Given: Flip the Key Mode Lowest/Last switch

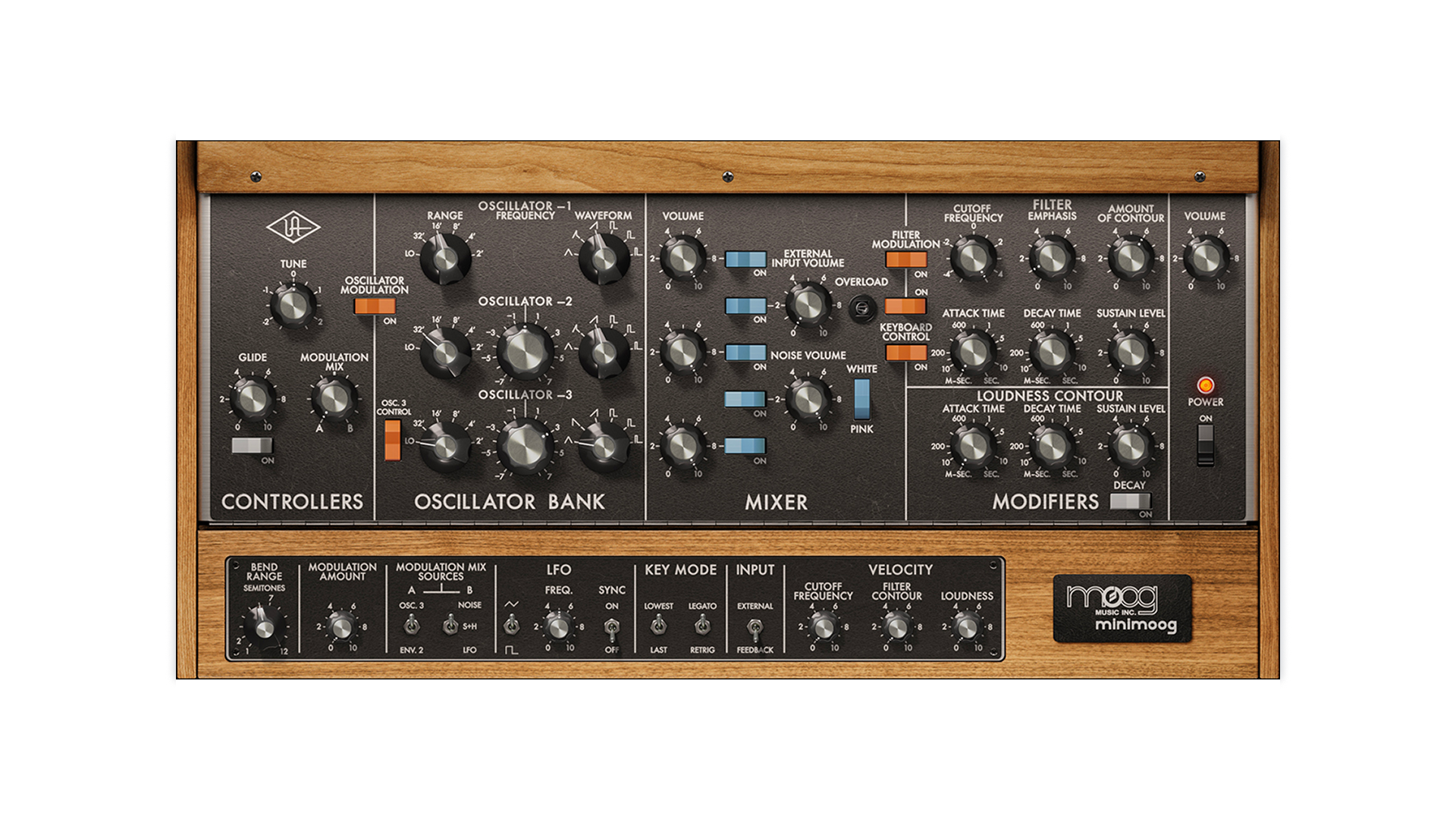Looking at the screenshot, I should [658, 626].
